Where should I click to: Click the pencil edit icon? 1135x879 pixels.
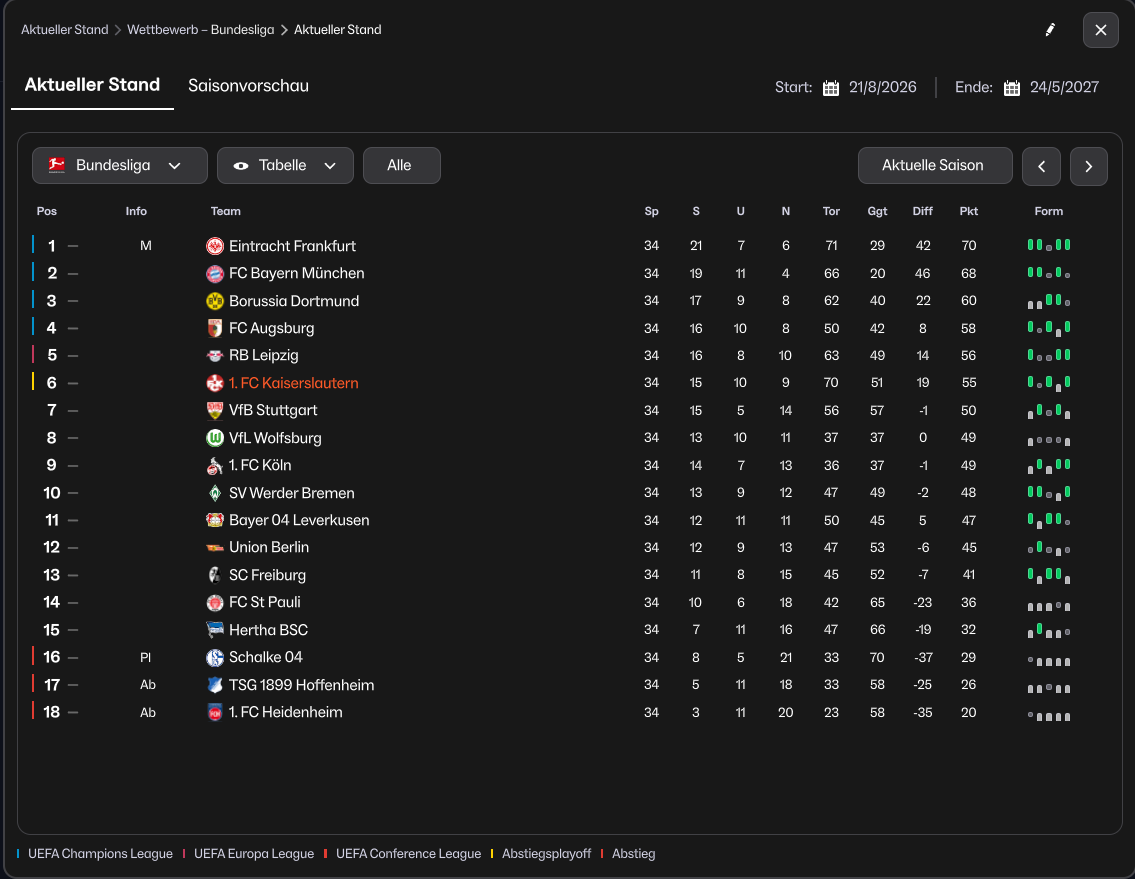(x=1050, y=30)
